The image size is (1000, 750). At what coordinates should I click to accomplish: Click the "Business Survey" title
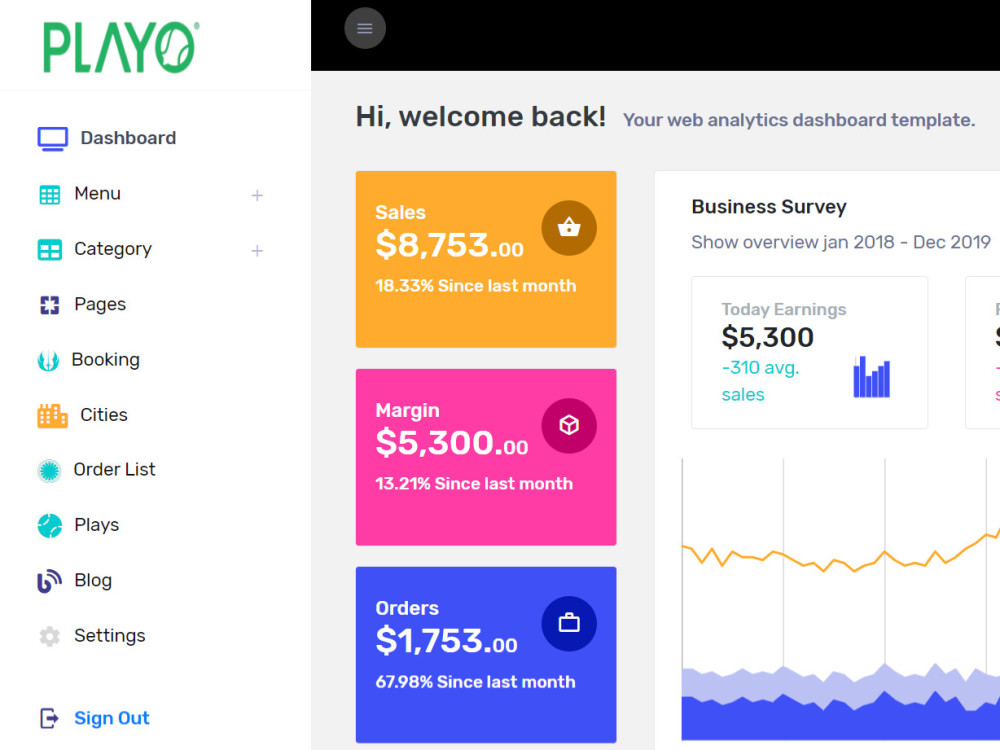coord(769,207)
